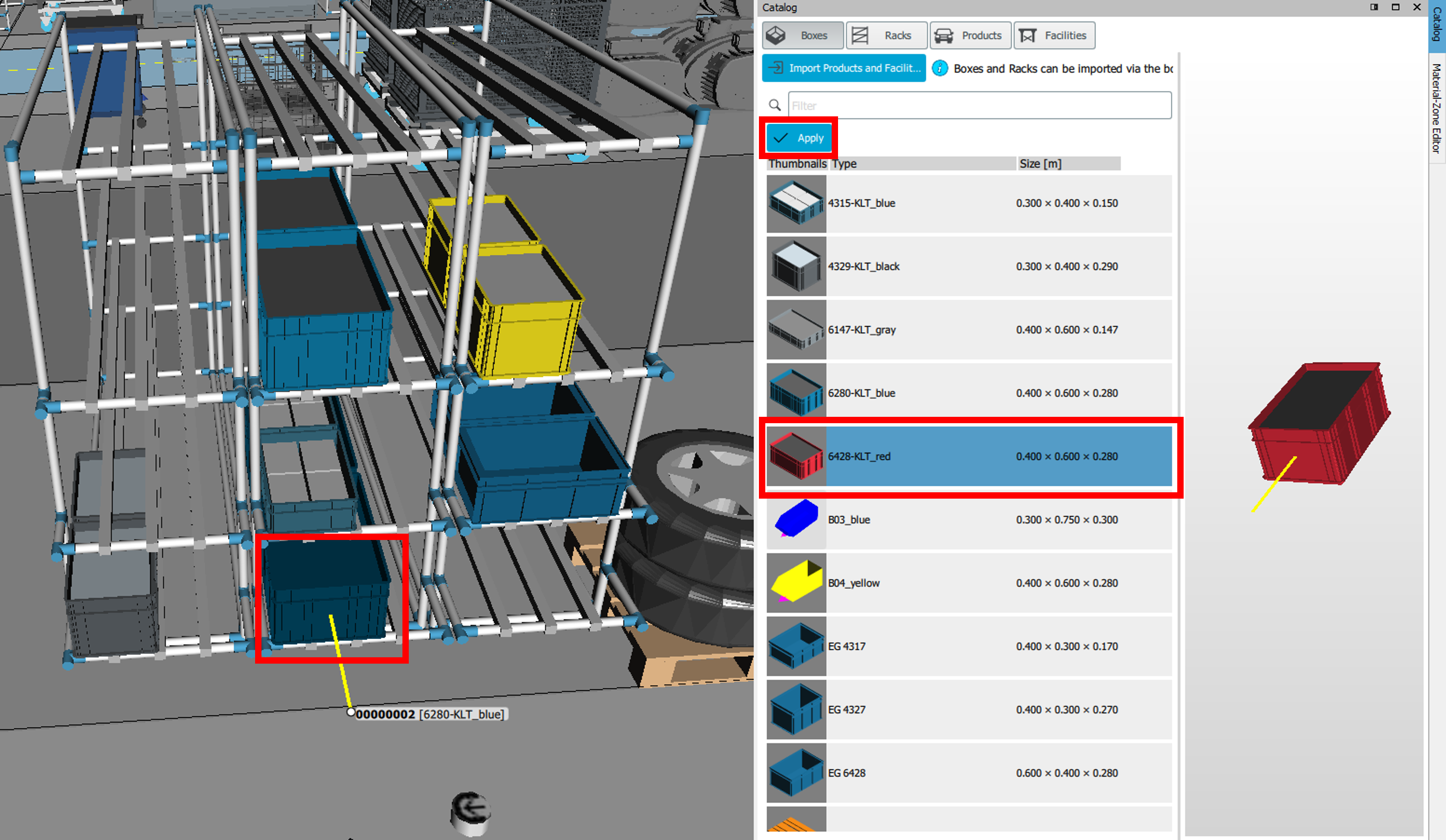This screenshot has height=840, width=1446.
Task: Switch to the Products tab
Action: click(x=970, y=35)
